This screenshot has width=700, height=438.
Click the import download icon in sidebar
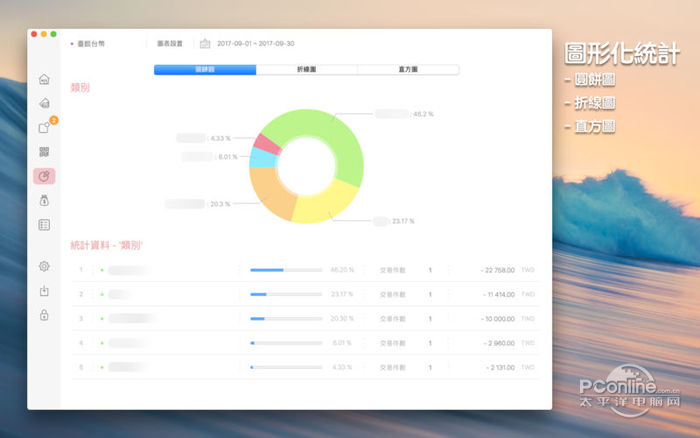[x=44, y=291]
